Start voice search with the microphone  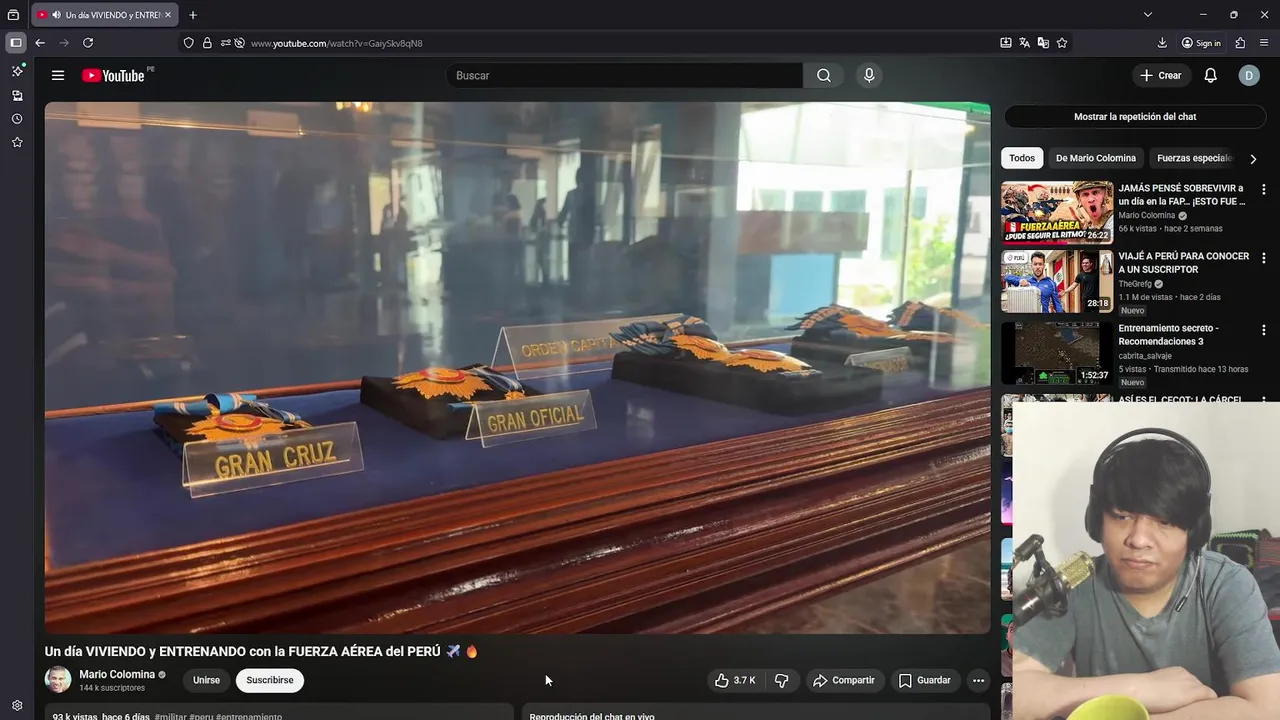[869, 75]
